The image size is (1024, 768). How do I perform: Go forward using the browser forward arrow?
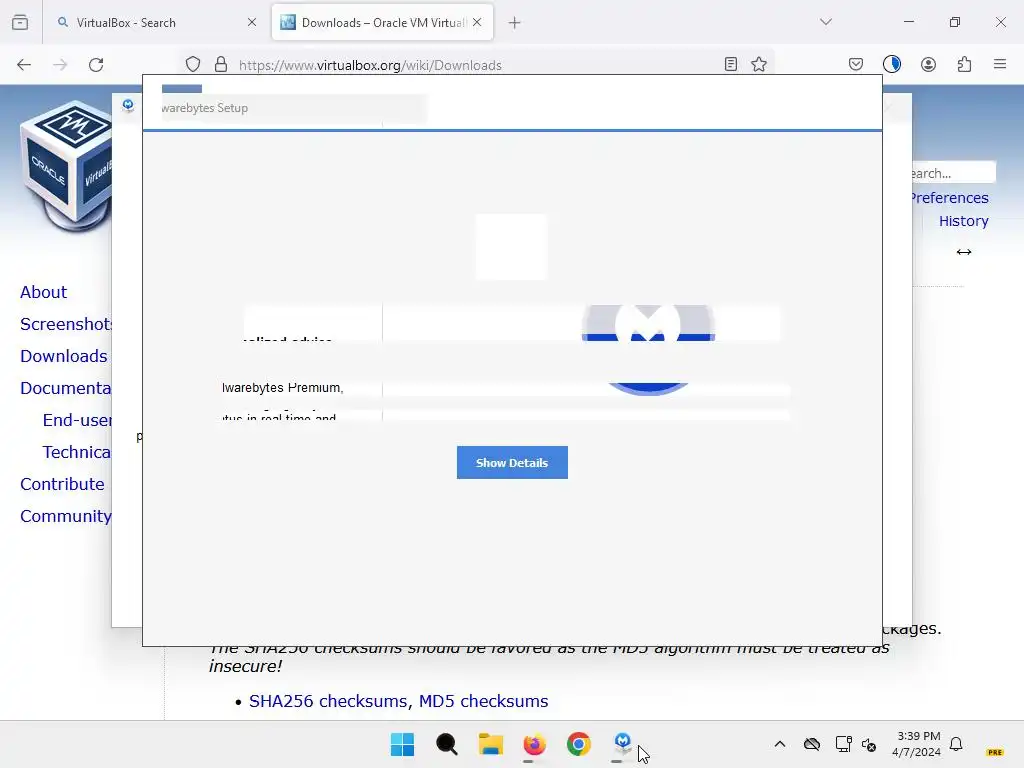pos(60,65)
